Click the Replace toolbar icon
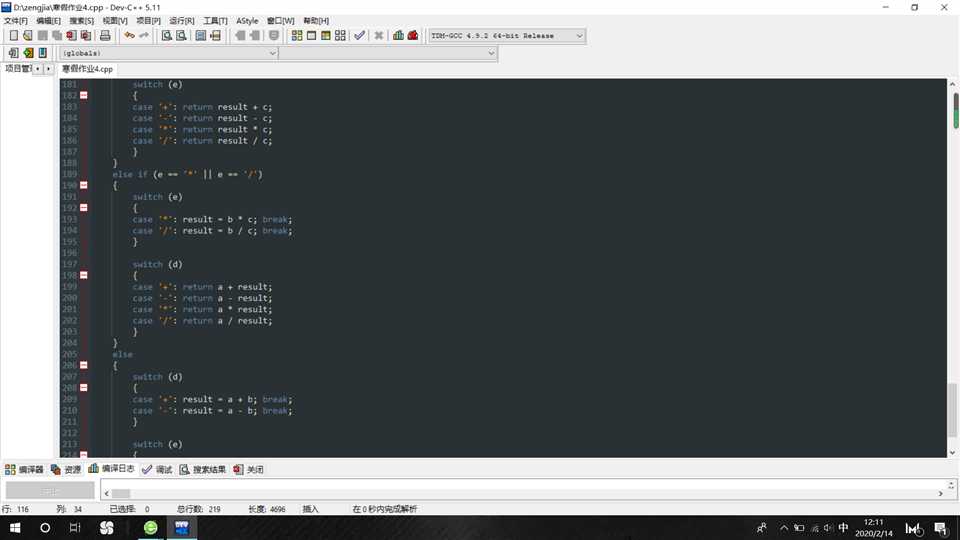The image size is (960, 540). (181, 36)
